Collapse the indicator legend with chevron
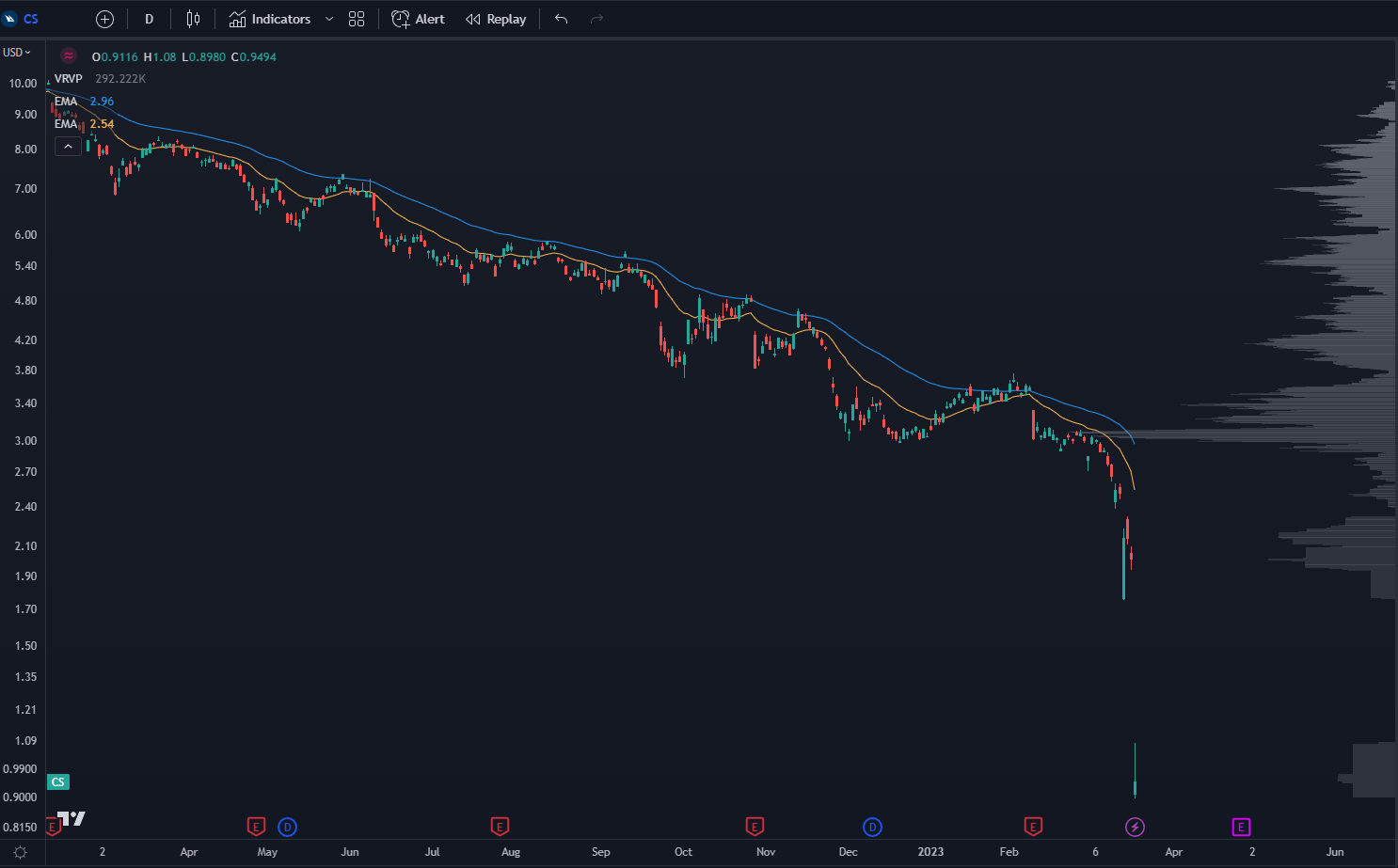Screen dimensions: 1398x868 click(x=68, y=147)
